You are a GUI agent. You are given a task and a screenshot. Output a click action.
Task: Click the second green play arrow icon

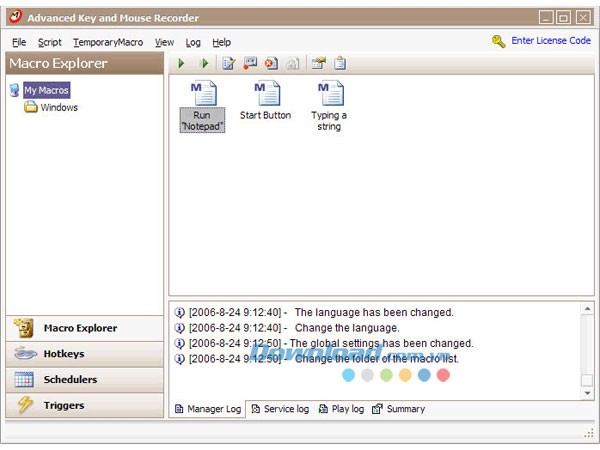tap(204, 63)
